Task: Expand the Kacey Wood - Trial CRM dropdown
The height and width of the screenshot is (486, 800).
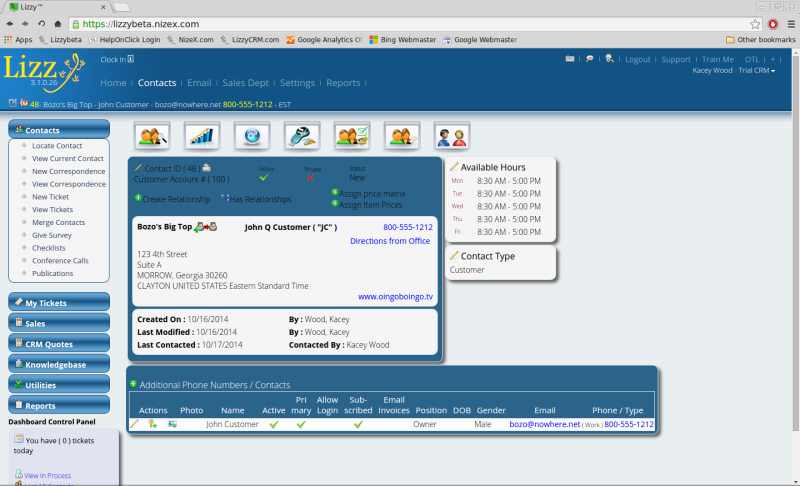Action: tap(733, 71)
